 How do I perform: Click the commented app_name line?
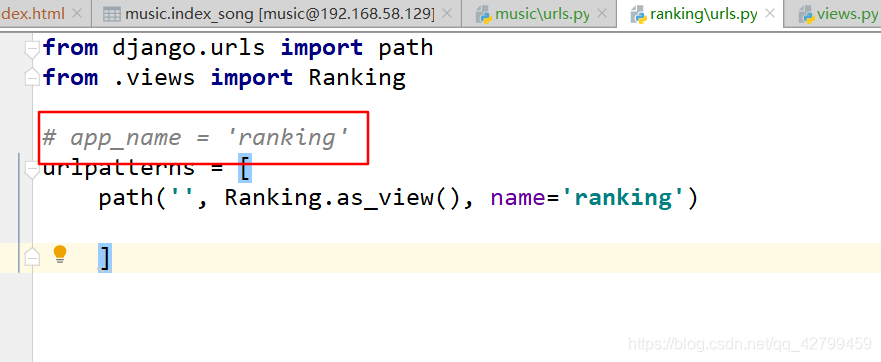(196, 138)
